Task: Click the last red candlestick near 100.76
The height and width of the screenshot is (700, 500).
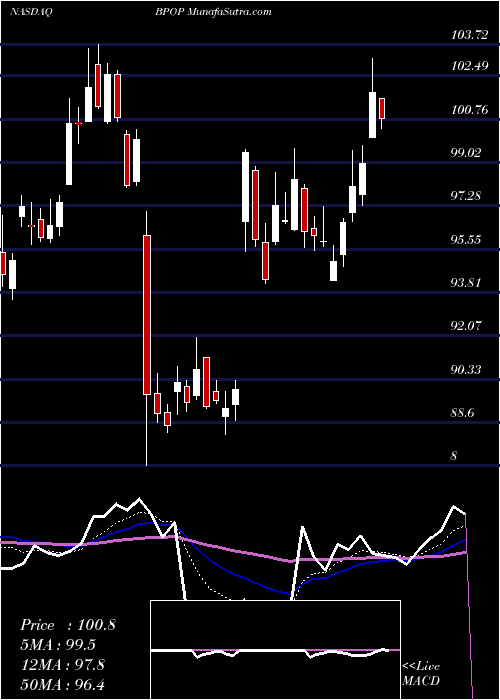Action: [x=382, y=108]
